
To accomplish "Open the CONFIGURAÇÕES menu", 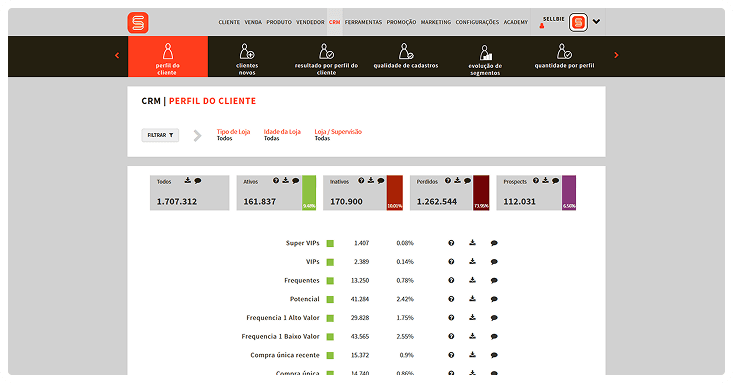I will pos(477,22).
